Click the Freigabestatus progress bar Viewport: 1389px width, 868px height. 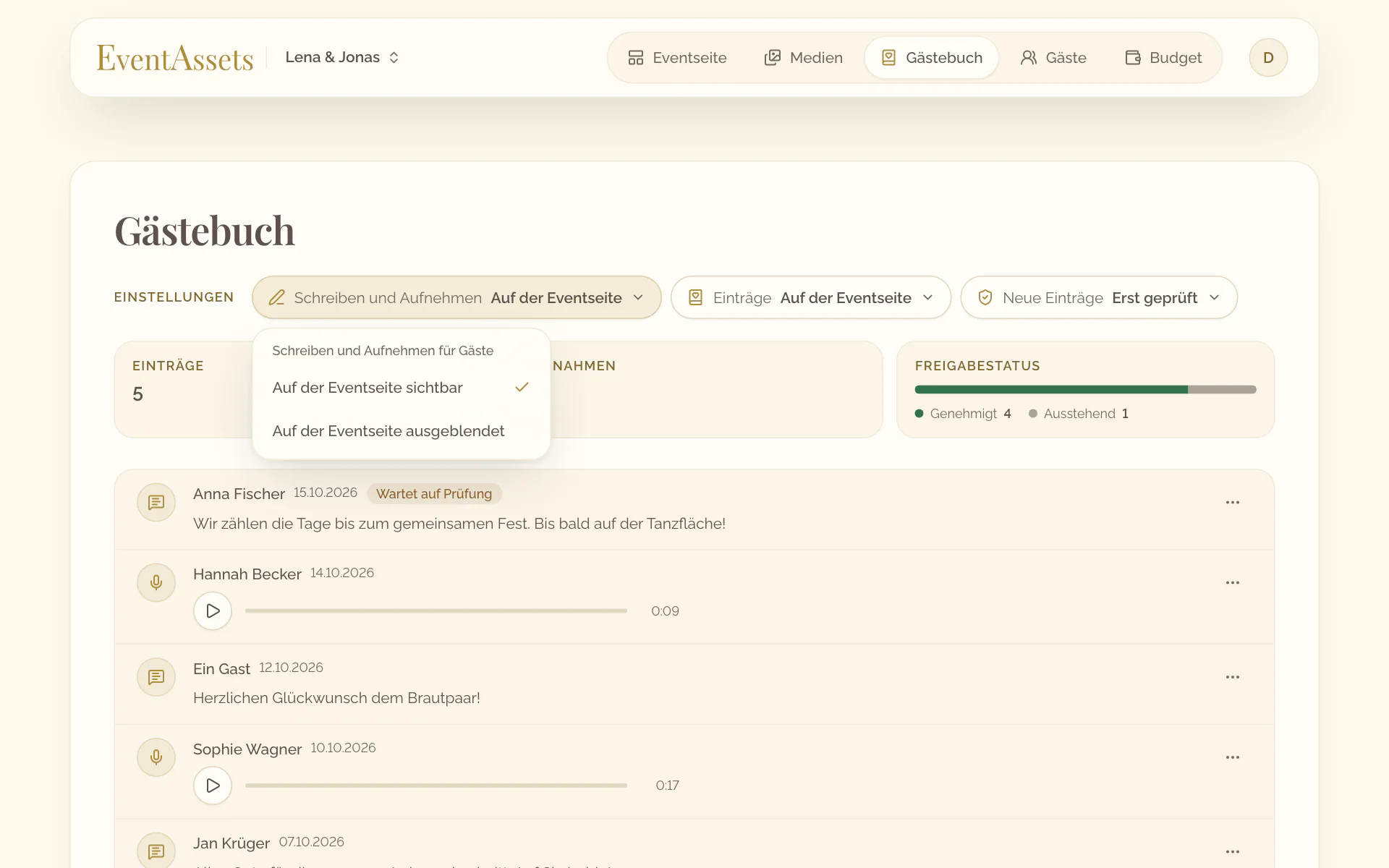click(x=1085, y=390)
